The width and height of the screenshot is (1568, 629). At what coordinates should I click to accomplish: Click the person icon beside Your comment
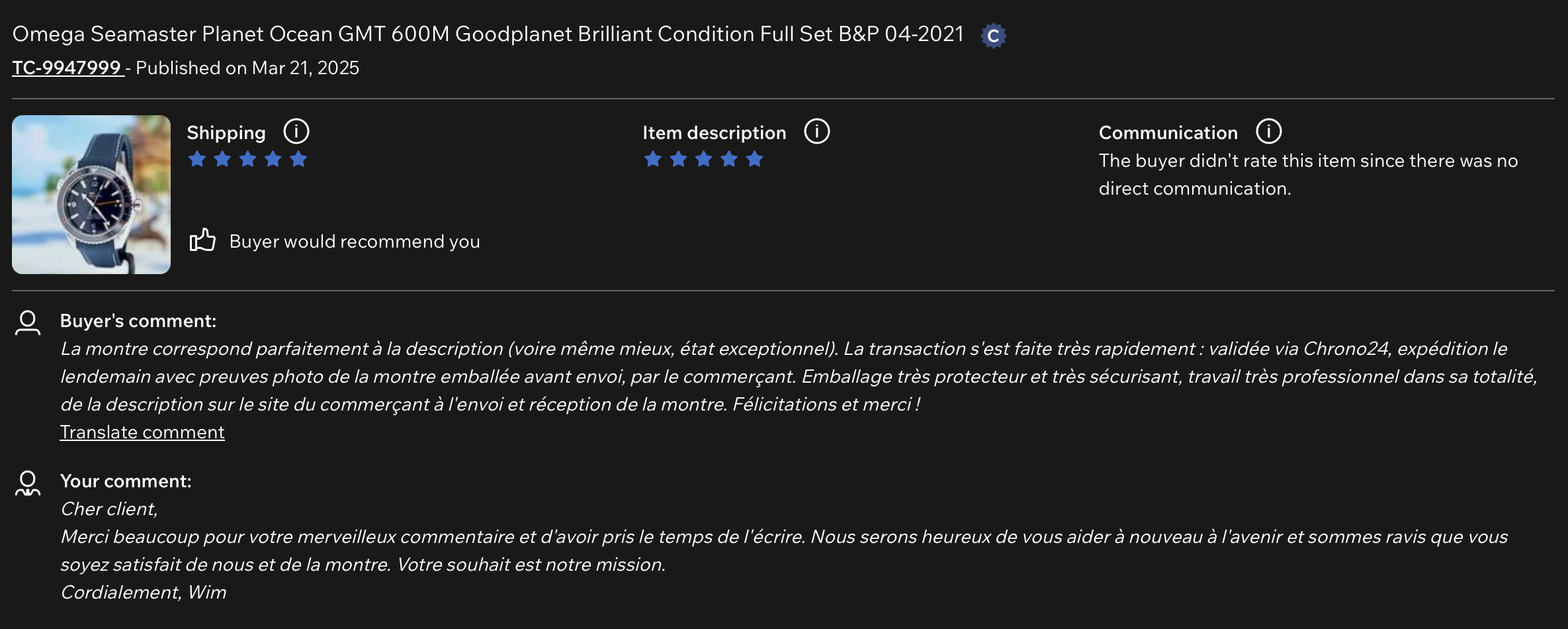tap(28, 483)
